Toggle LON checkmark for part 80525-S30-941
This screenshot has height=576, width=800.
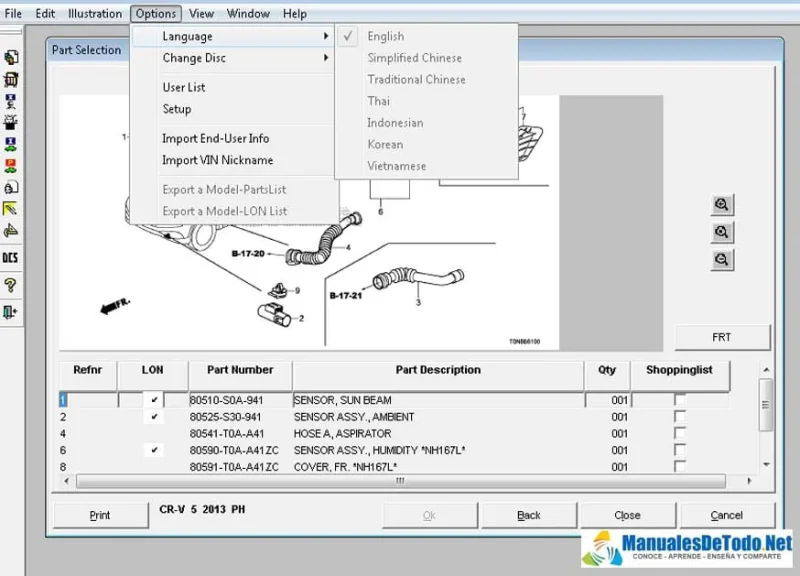(x=153, y=417)
